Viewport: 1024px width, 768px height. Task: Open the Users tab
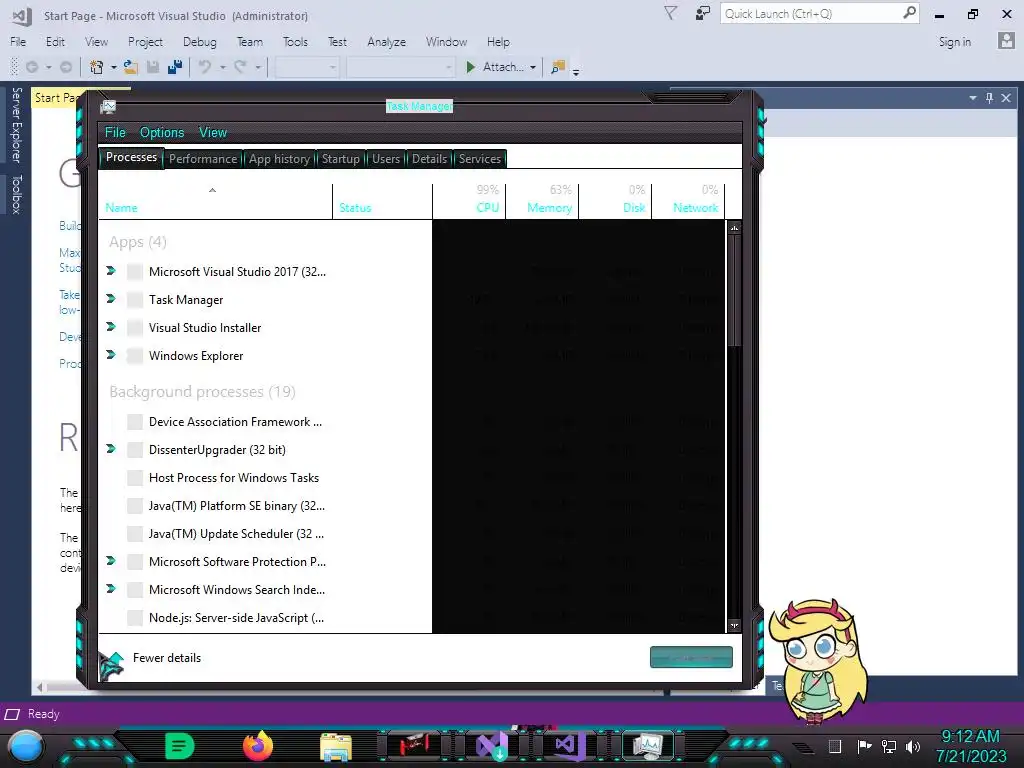[385, 159]
